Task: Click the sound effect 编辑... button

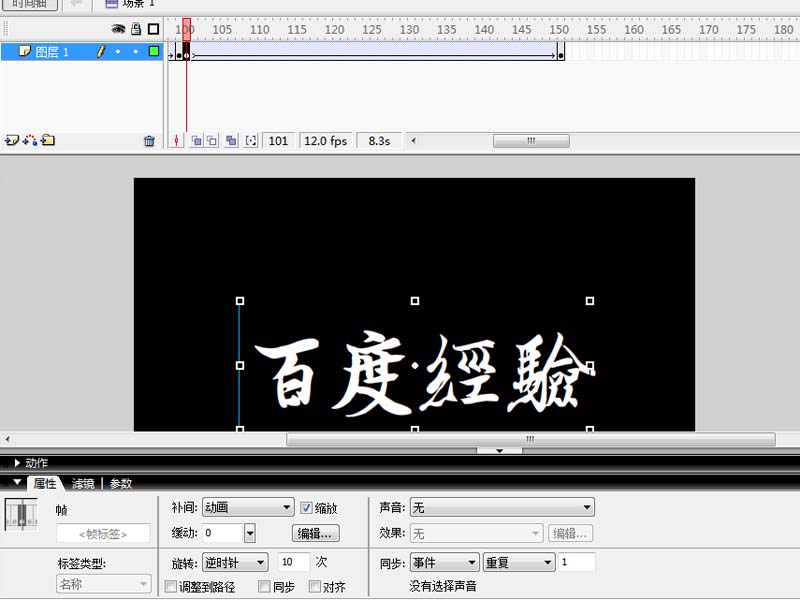Action: [x=571, y=534]
